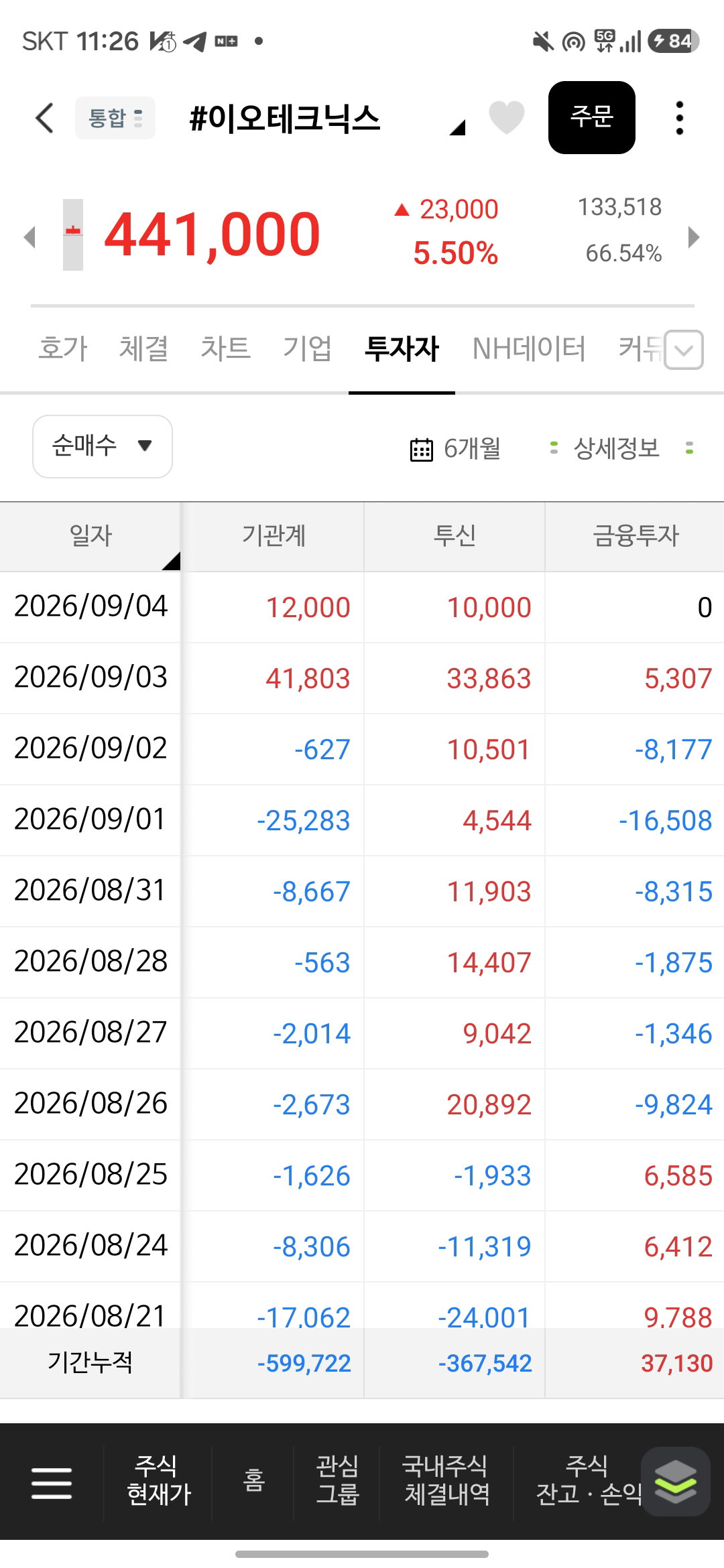Go to 주식 현재가 shortcut
Image resolution: width=724 pixels, height=1568 pixels.
pos(159,1480)
